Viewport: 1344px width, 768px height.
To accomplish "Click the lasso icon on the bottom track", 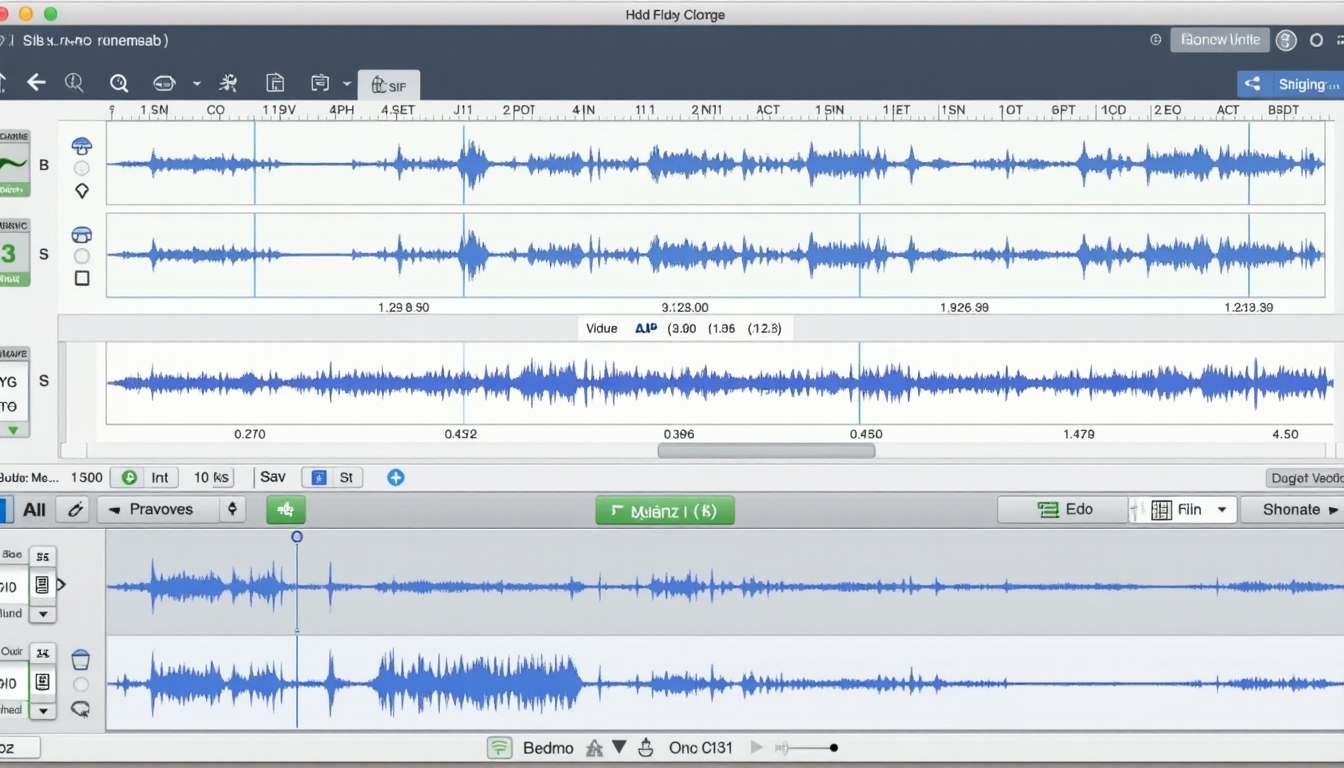I will (x=81, y=709).
